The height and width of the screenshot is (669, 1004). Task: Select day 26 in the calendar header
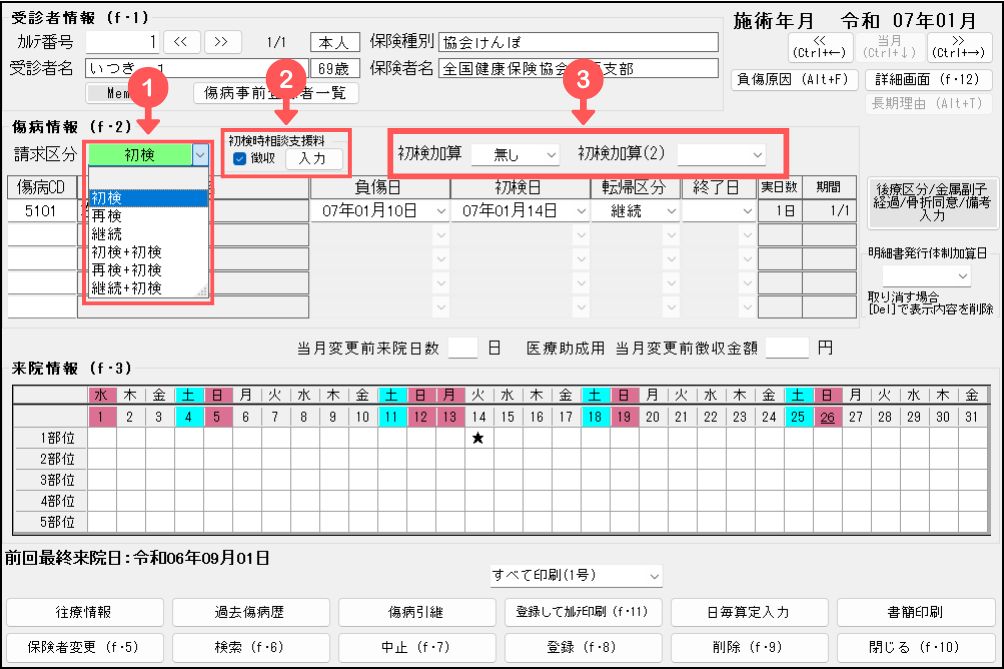click(827, 415)
